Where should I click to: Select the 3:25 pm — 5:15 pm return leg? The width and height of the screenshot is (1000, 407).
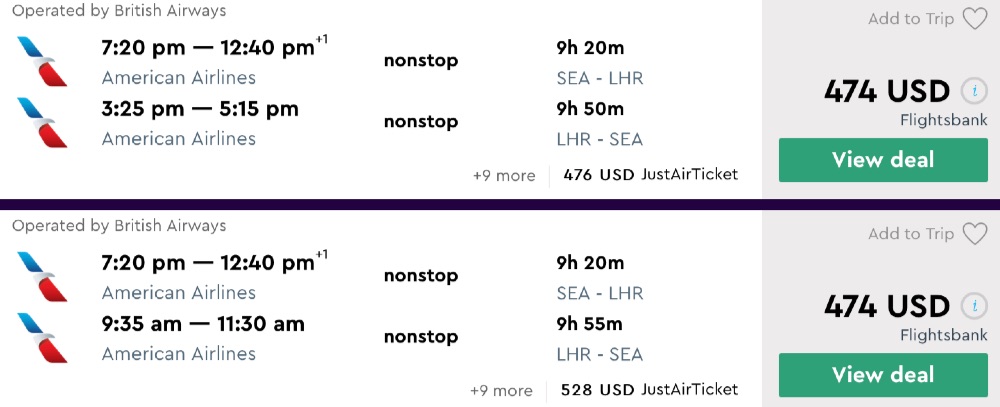[200, 109]
